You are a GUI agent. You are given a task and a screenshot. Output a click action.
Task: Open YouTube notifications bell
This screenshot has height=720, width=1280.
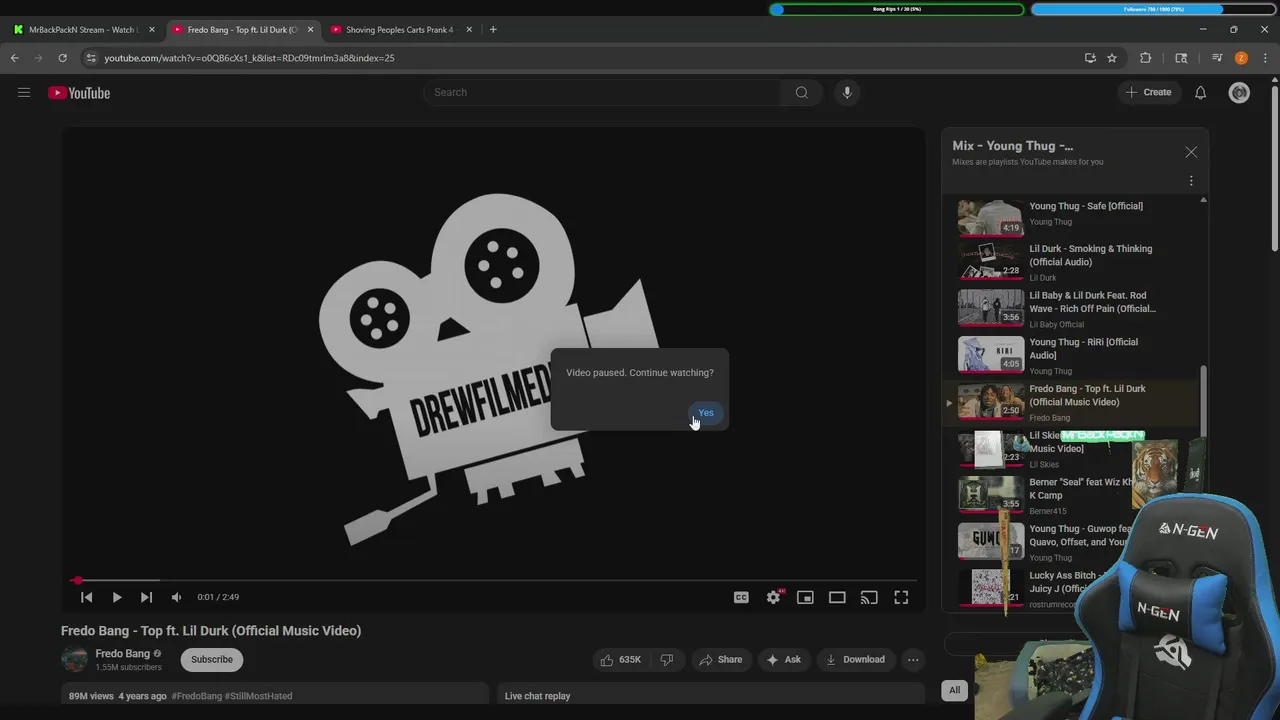[x=1200, y=92]
